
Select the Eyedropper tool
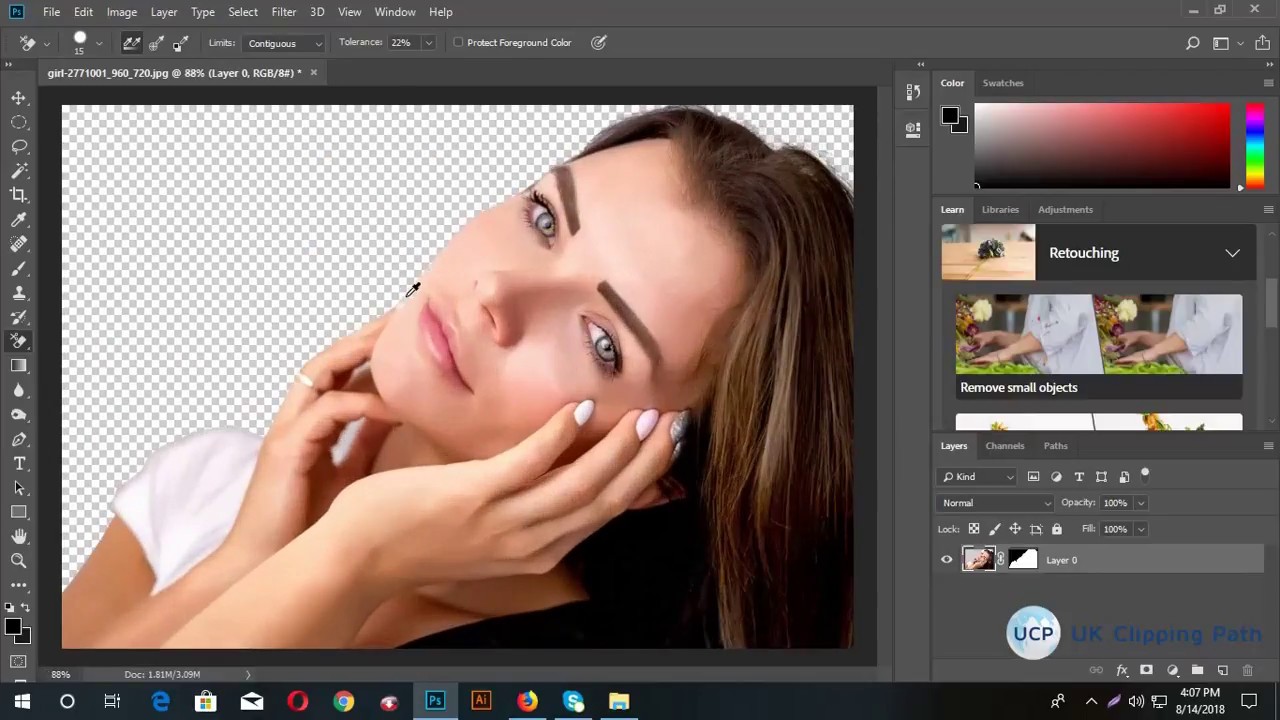[19, 220]
